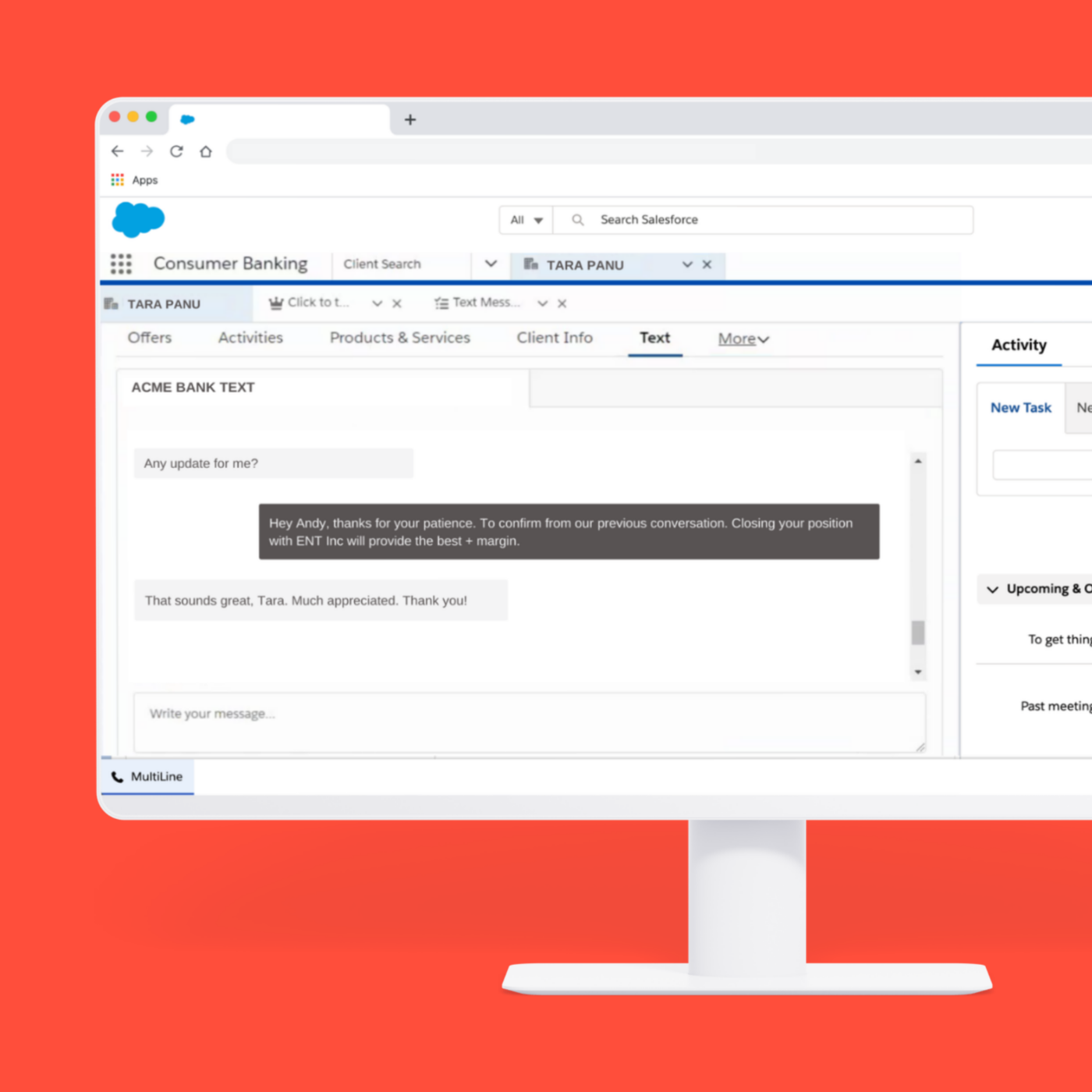Image resolution: width=1092 pixels, height=1092 pixels.
Task: Close the Text Mess... subtab
Action: tap(562, 303)
